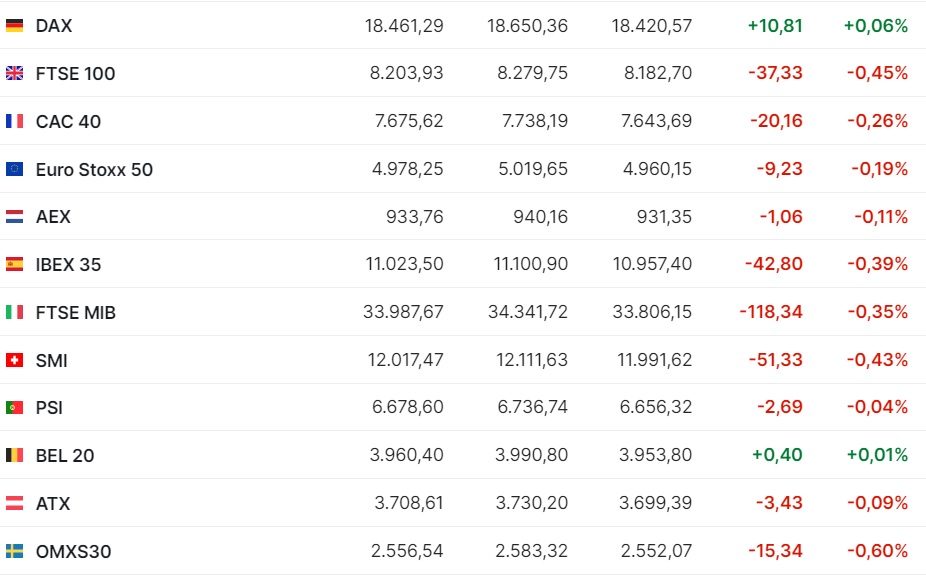Click the Austrian flag icon beside ATX
Image resolution: width=926 pixels, height=575 pixels.
pos(14,503)
